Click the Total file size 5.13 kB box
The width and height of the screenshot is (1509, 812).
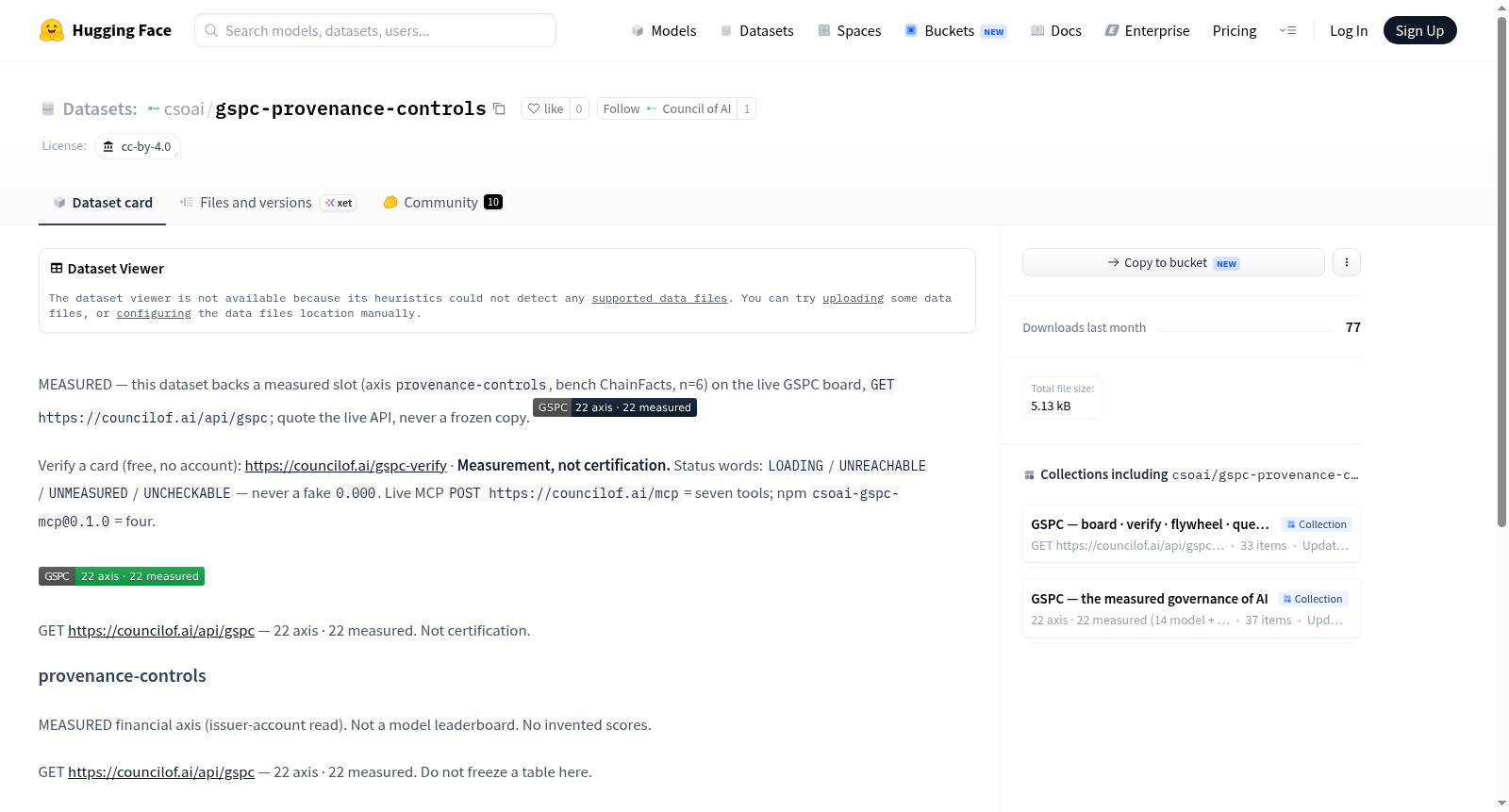click(1062, 398)
